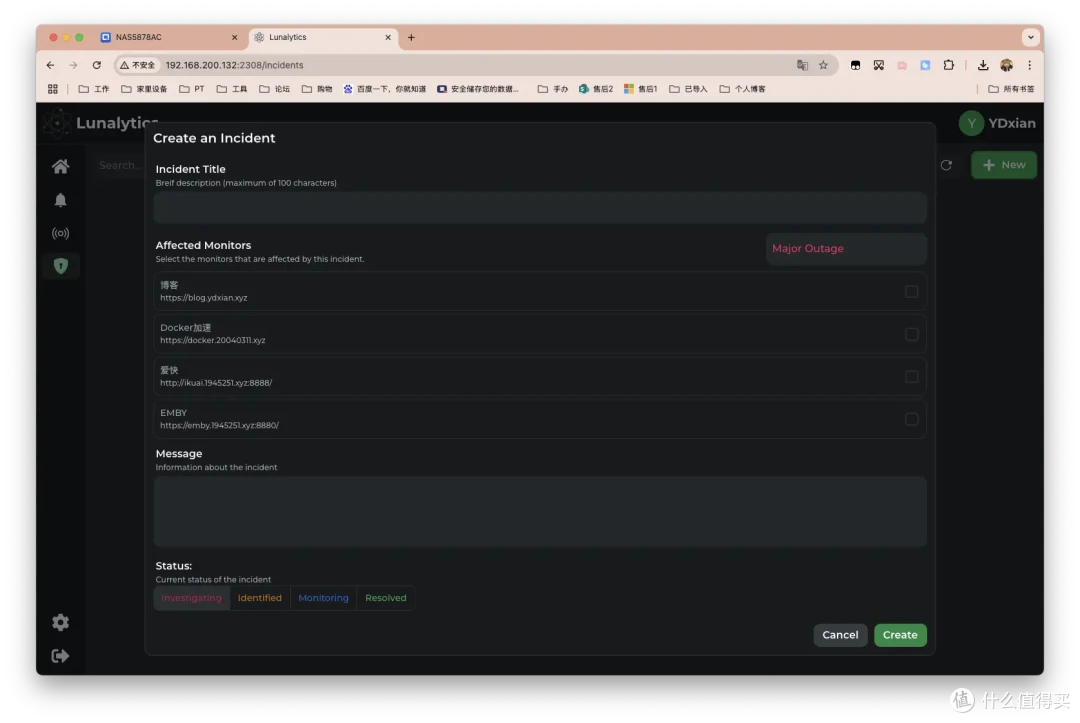
Task: Set status to Monitoring
Action: click(323, 598)
